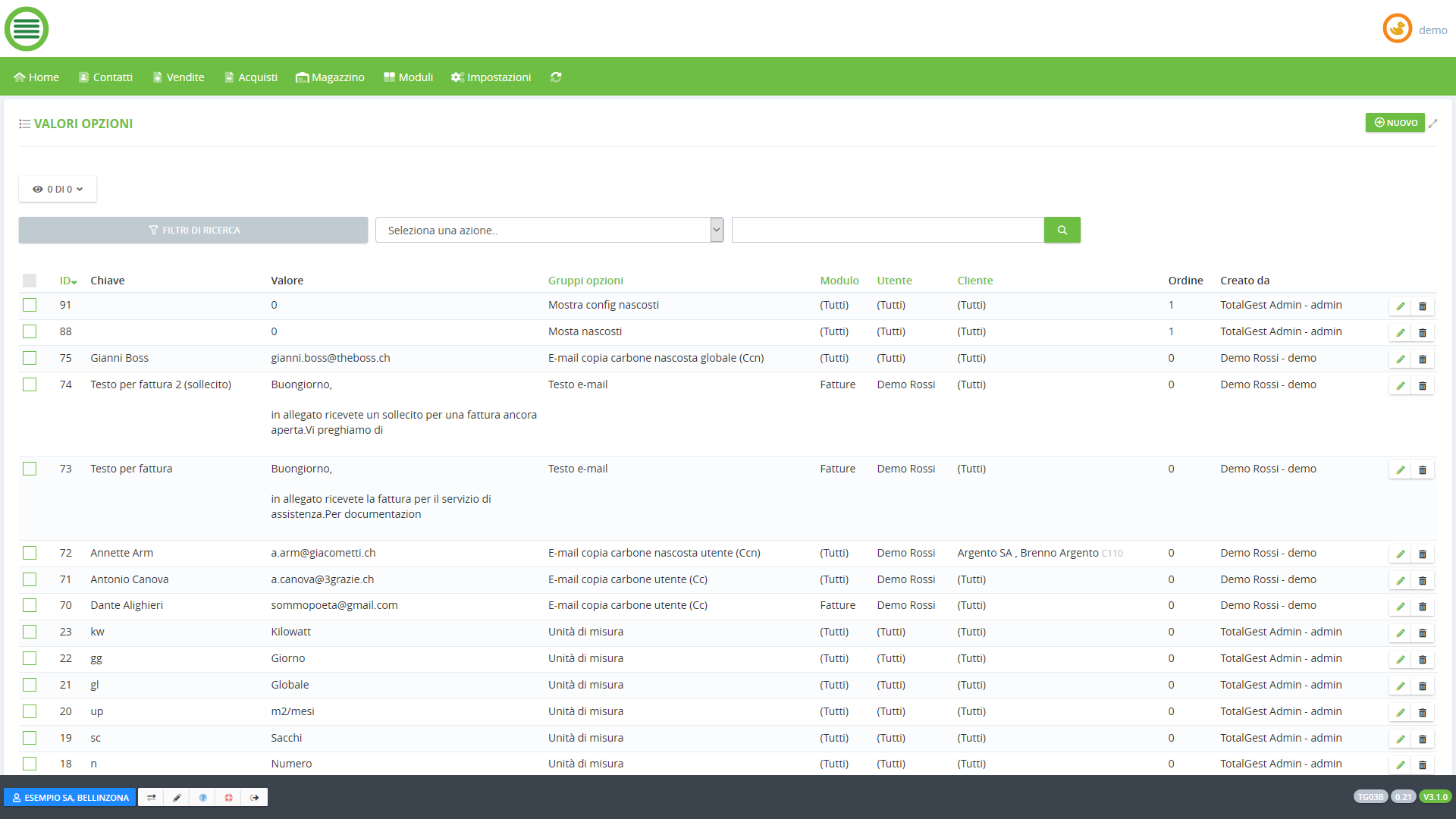1456x819 pixels.
Task: Check the select-all checkbox in table header
Action: [30, 281]
